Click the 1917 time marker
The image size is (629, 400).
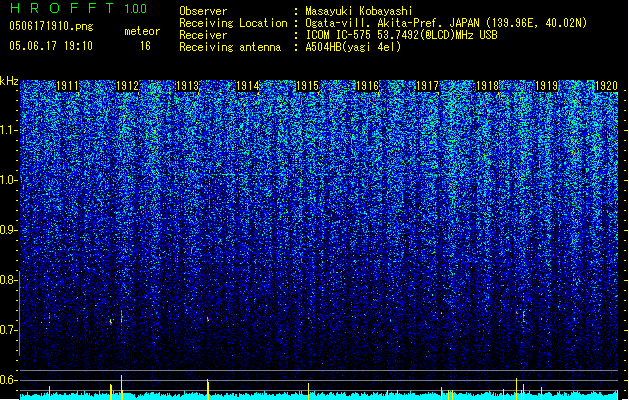[427, 86]
